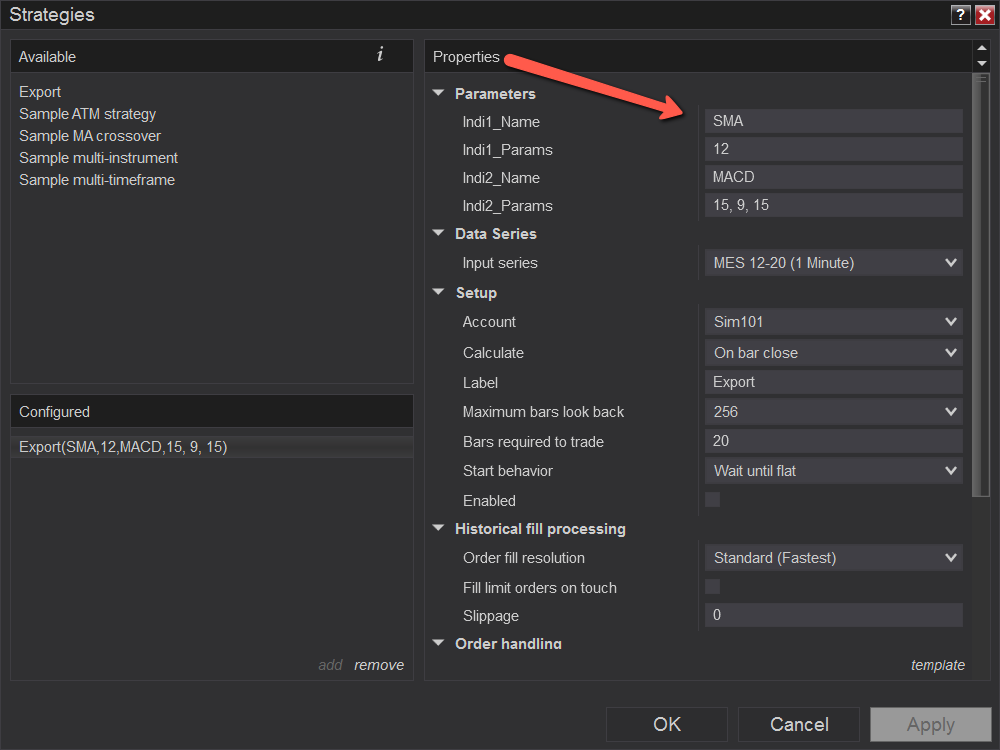The image size is (1000, 750).
Task: Open the Account Sim101 dropdown
Action: tap(834, 321)
